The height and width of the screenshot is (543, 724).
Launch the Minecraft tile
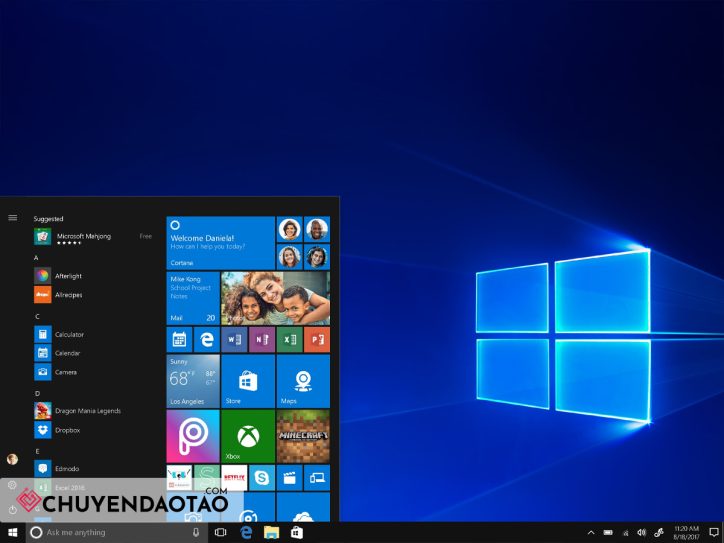303,437
